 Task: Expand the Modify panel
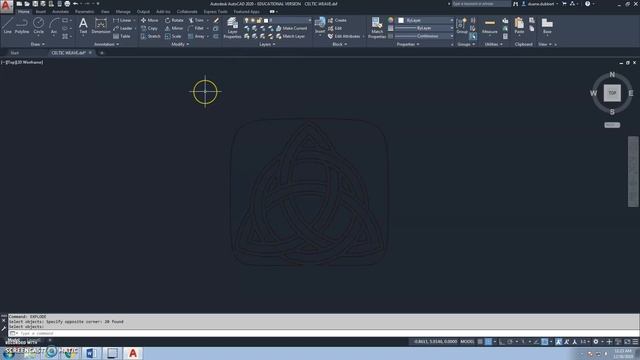click(x=180, y=44)
